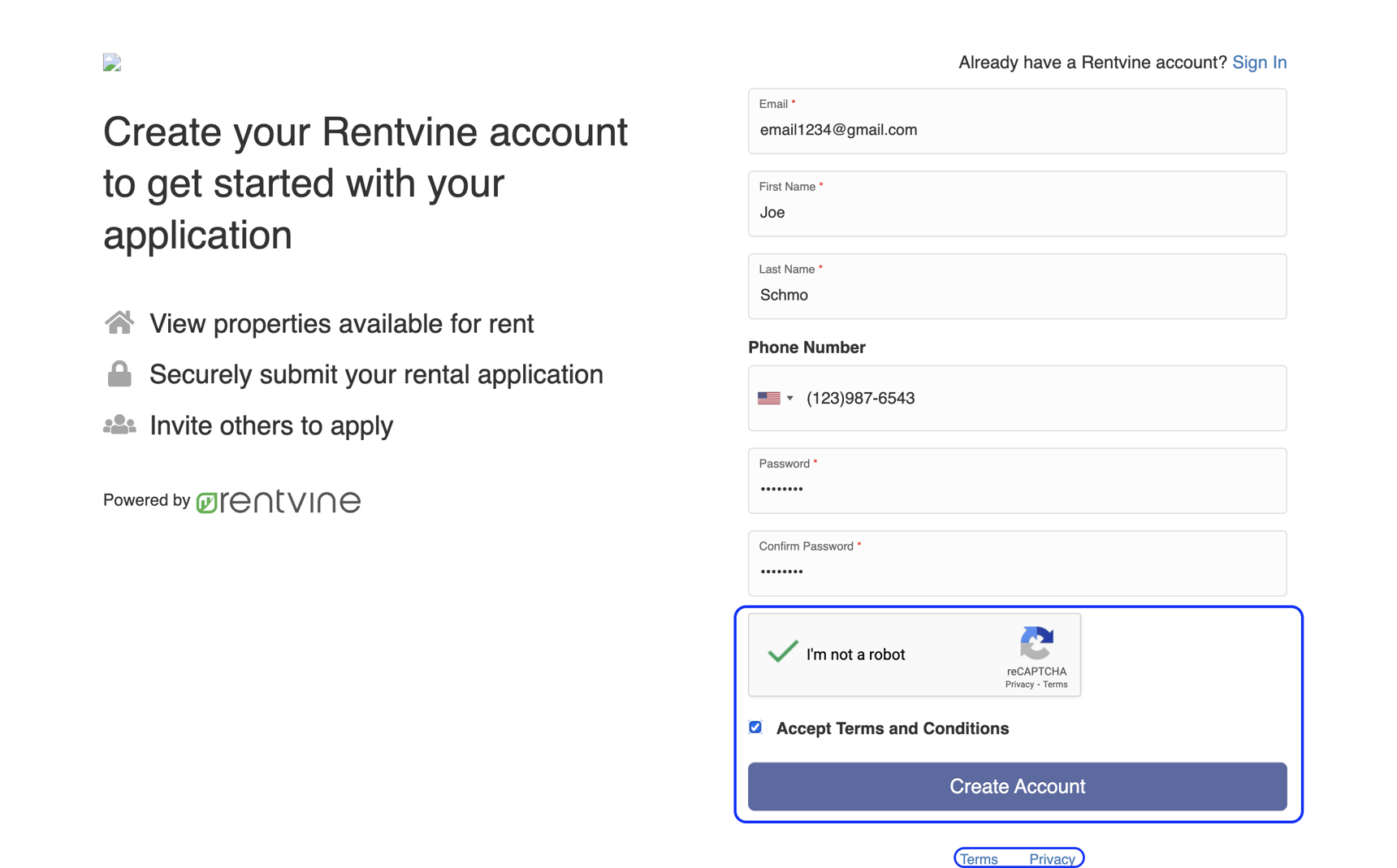Click the broken image icon at top left

point(111,62)
